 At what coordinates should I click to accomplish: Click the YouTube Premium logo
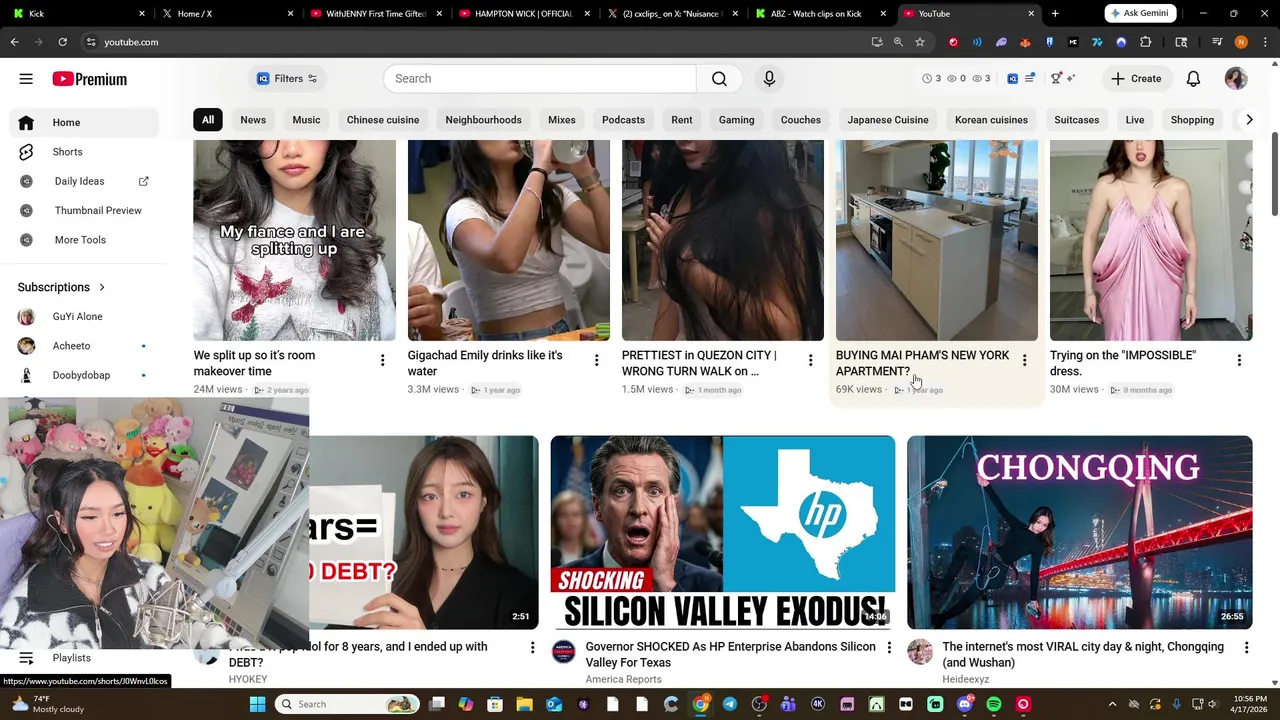90,79
